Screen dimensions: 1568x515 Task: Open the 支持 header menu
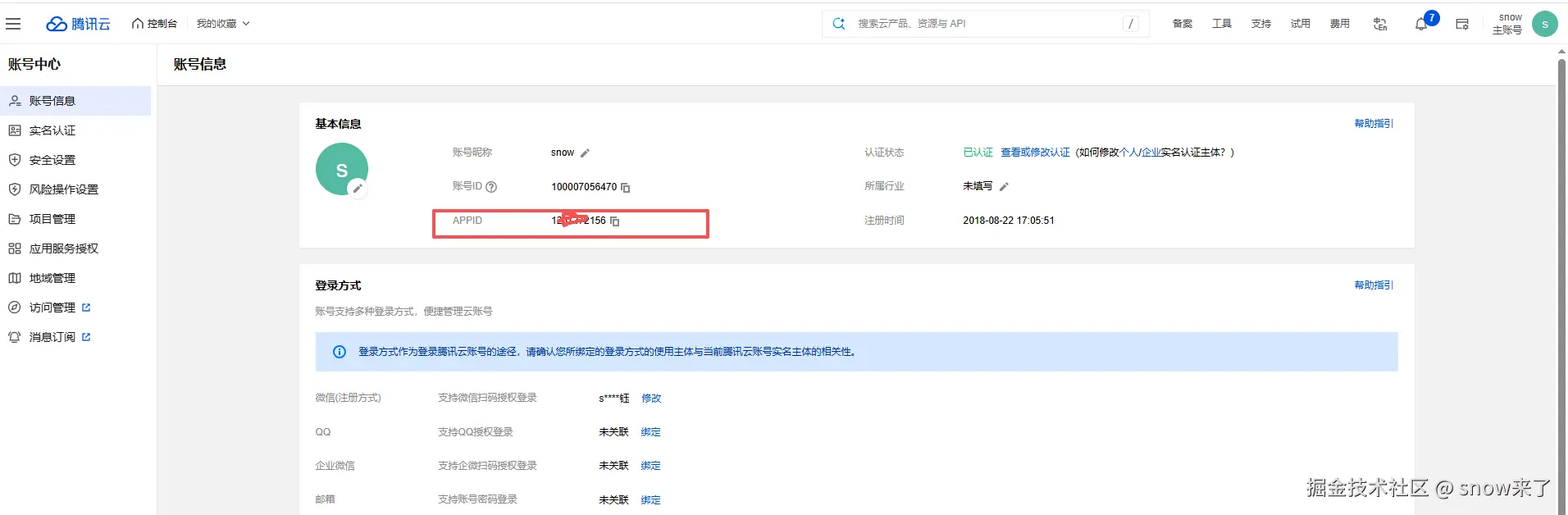pyautogui.click(x=1261, y=24)
